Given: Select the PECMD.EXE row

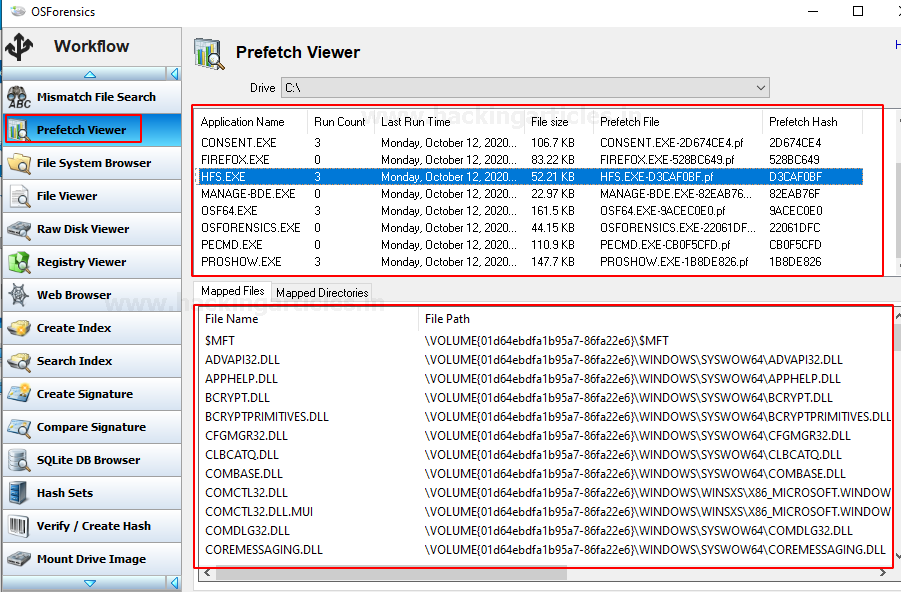Looking at the screenshot, I should (x=529, y=245).
